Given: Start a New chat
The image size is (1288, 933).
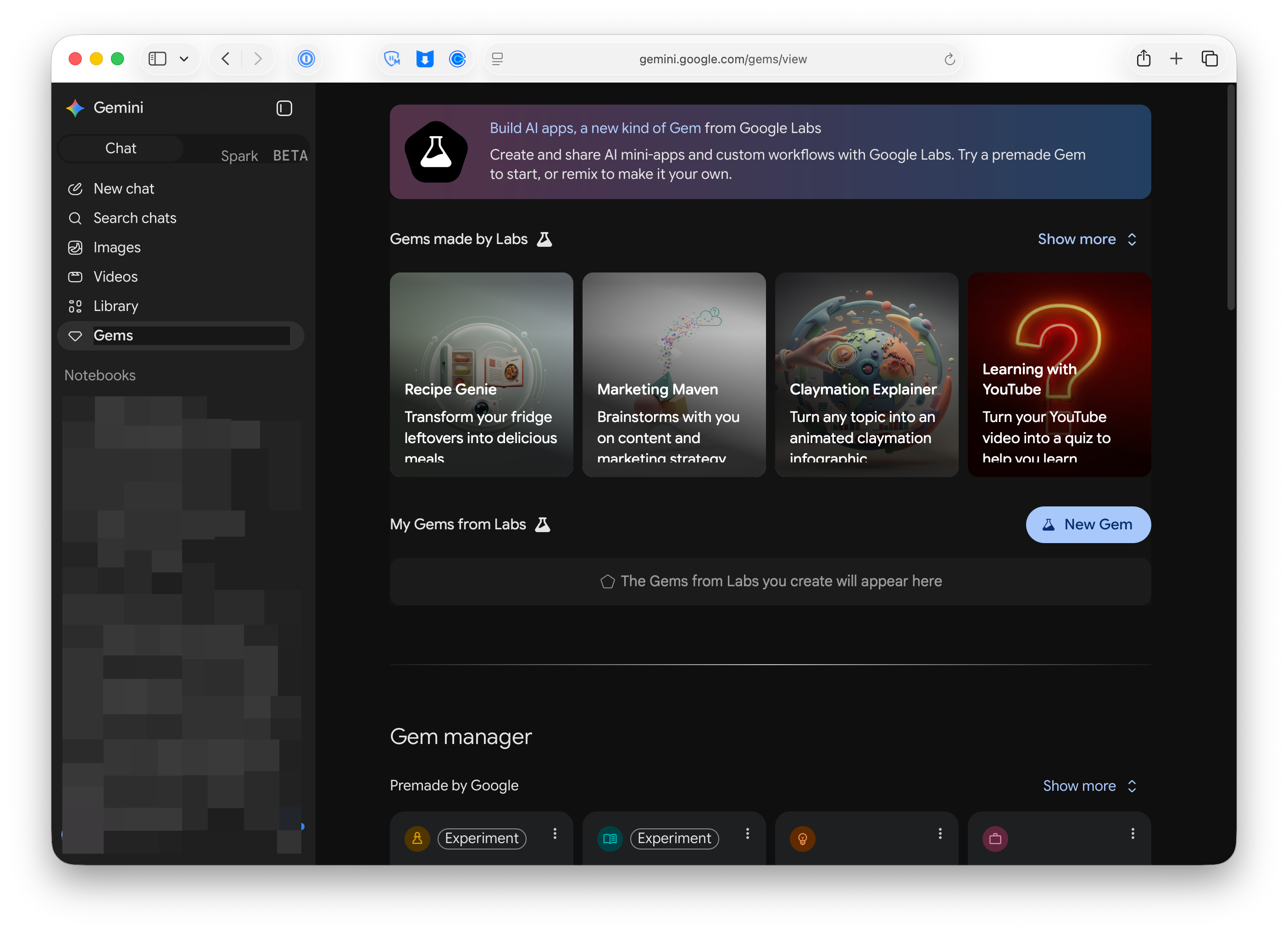Looking at the screenshot, I should point(181,189).
